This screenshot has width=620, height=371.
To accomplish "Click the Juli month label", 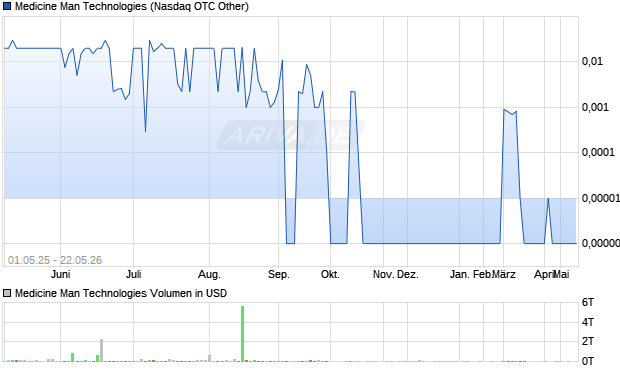I will (x=133, y=274).
